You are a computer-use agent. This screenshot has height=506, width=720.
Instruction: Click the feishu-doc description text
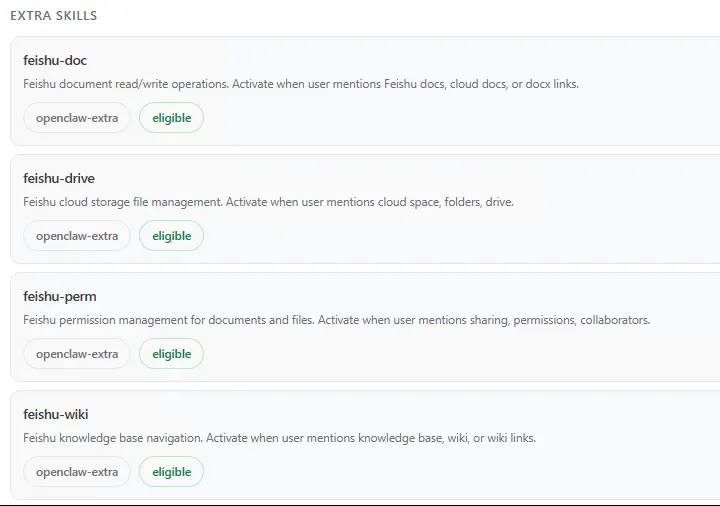[300, 84]
